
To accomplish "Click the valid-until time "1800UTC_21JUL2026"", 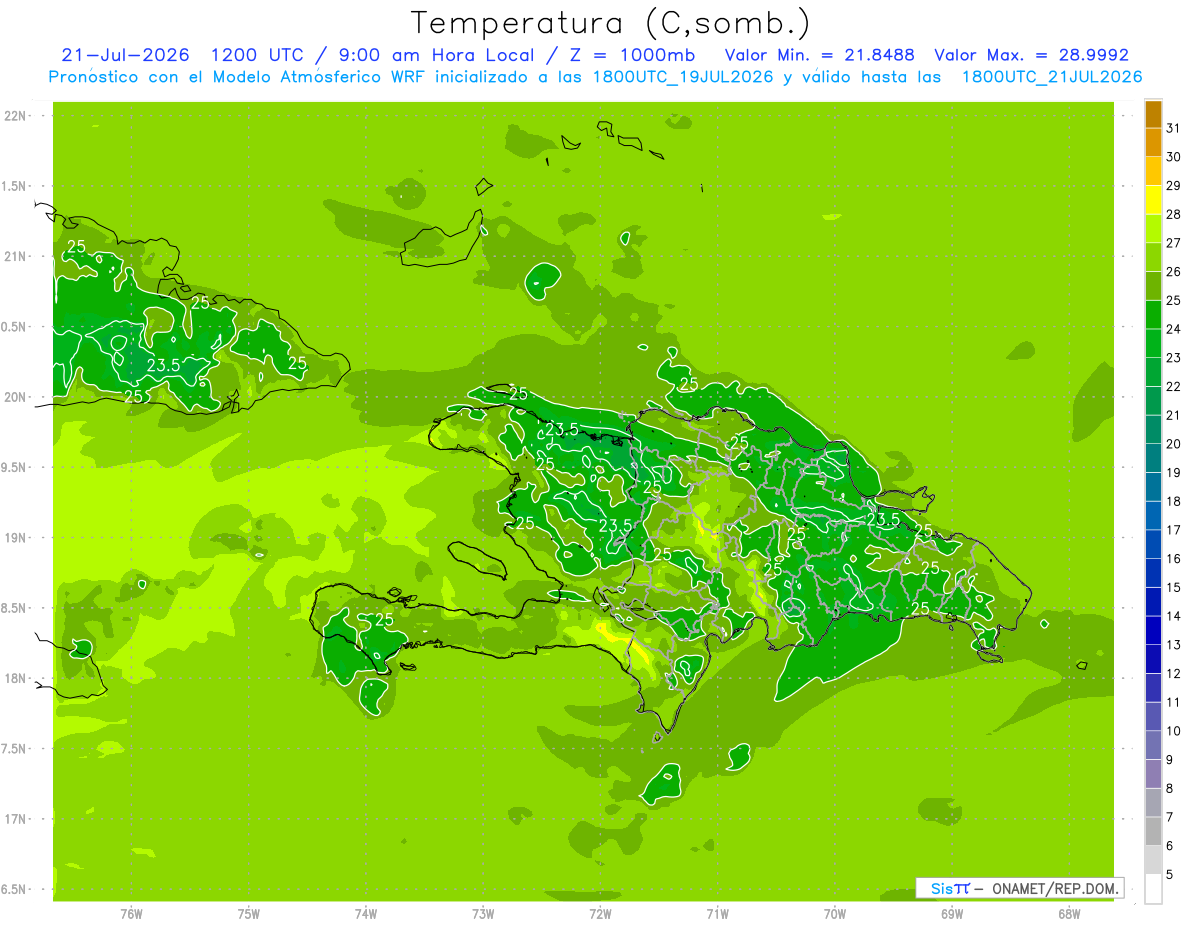I will pyautogui.click(x=1052, y=77).
